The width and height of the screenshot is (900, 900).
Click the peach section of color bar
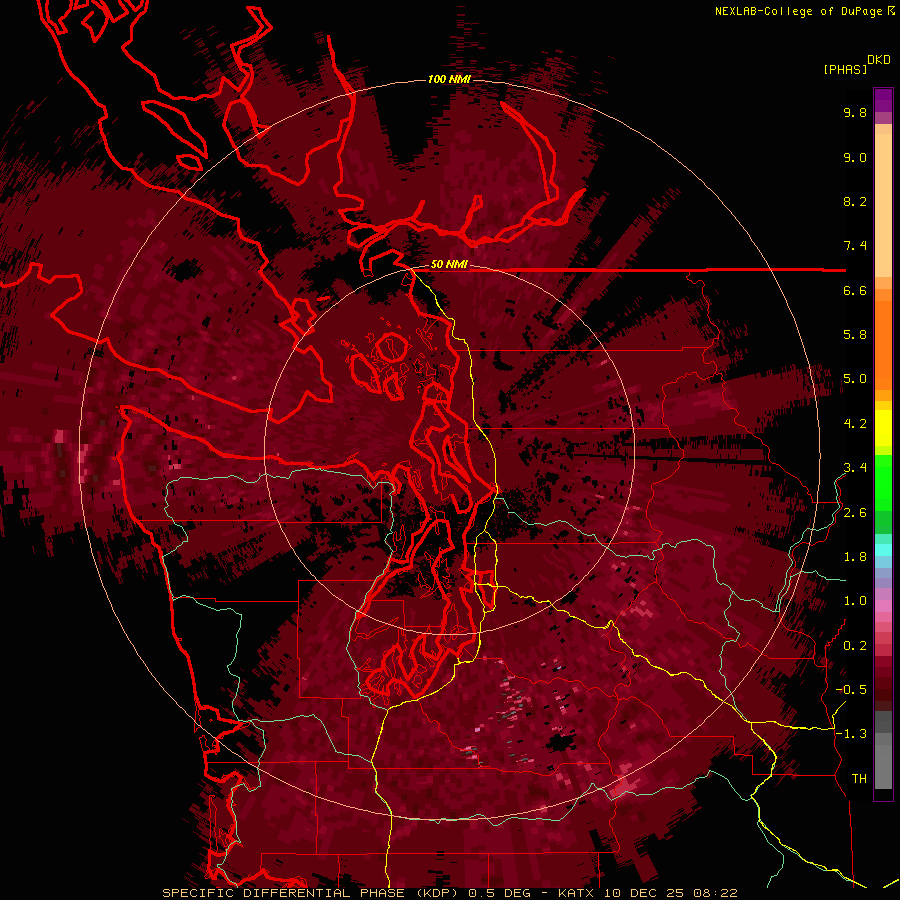pos(883,201)
